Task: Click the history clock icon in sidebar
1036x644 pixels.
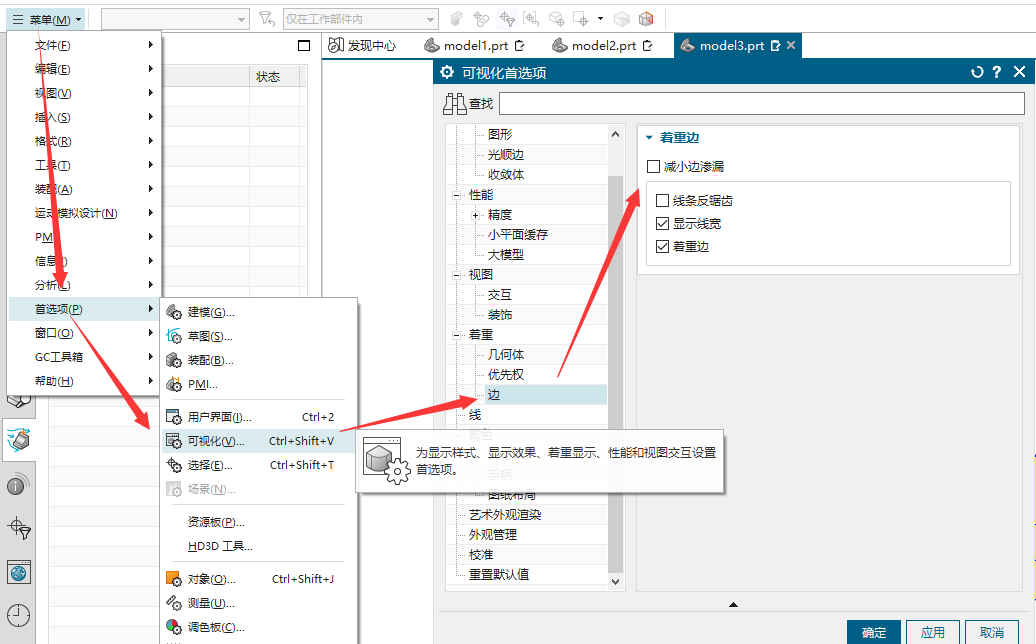Action: (x=18, y=615)
